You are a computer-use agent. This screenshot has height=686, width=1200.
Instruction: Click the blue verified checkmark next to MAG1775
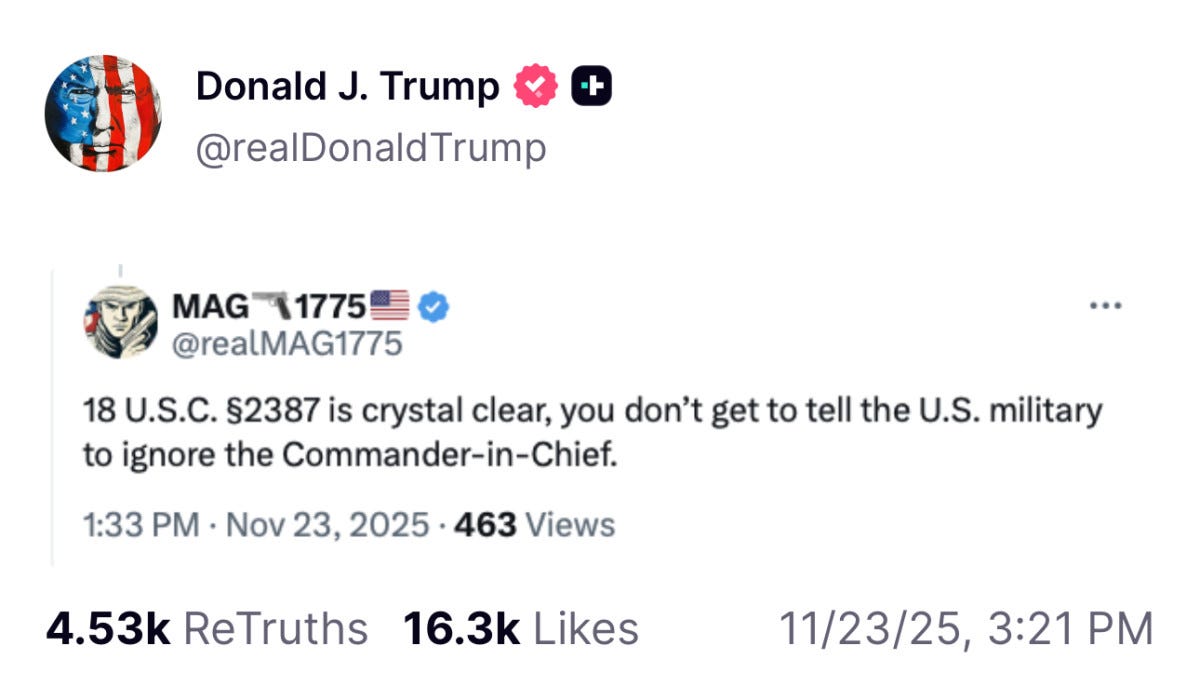coord(432,307)
